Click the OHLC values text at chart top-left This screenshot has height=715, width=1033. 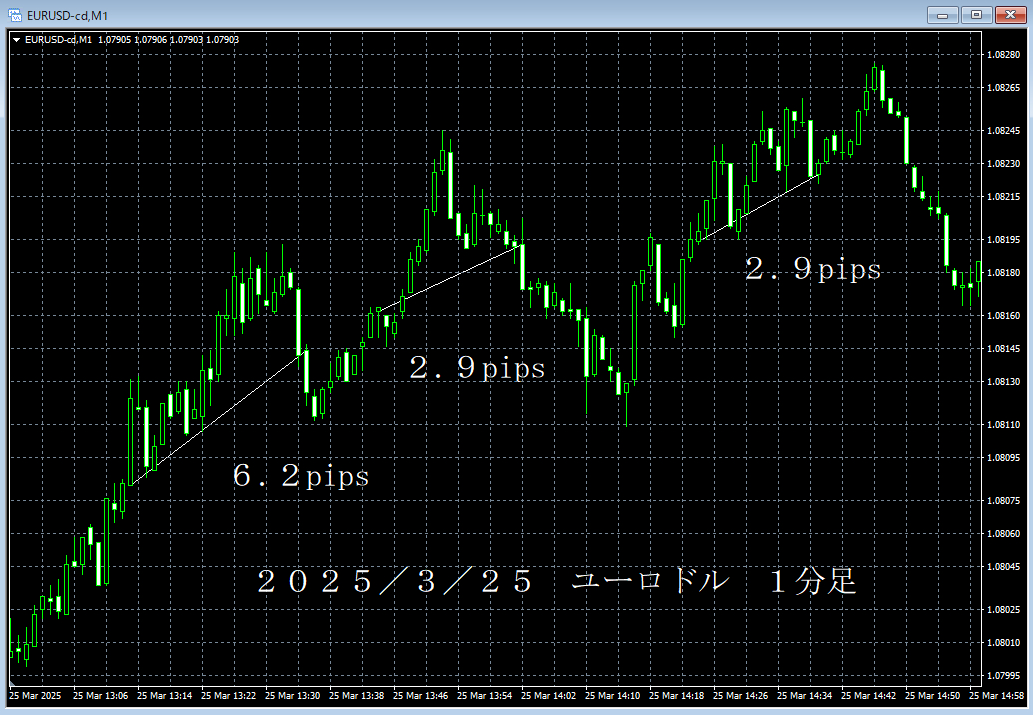point(168,40)
